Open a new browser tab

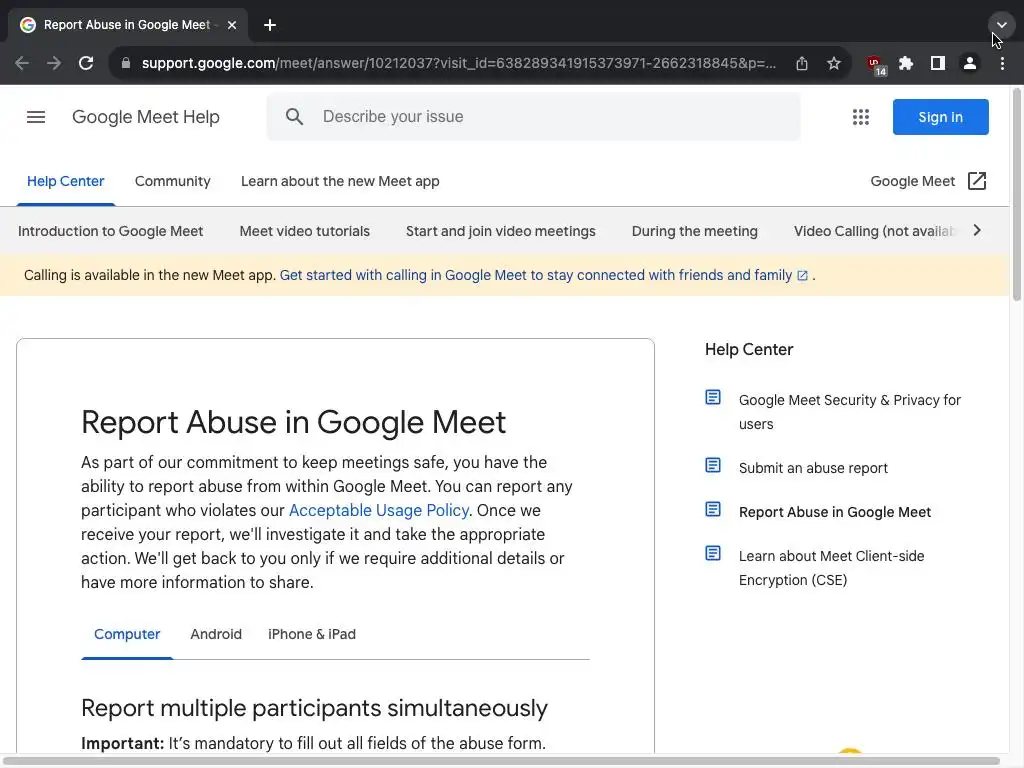tap(270, 25)
